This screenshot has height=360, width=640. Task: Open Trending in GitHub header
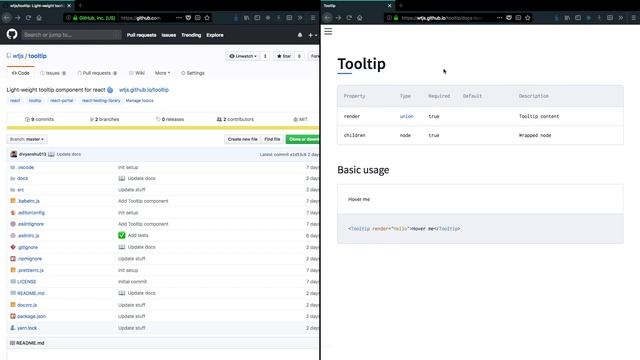coord(191,35)
